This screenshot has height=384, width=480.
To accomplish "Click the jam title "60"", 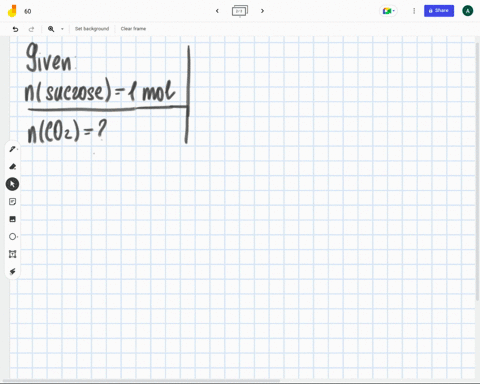I will [x=28, y=11].
